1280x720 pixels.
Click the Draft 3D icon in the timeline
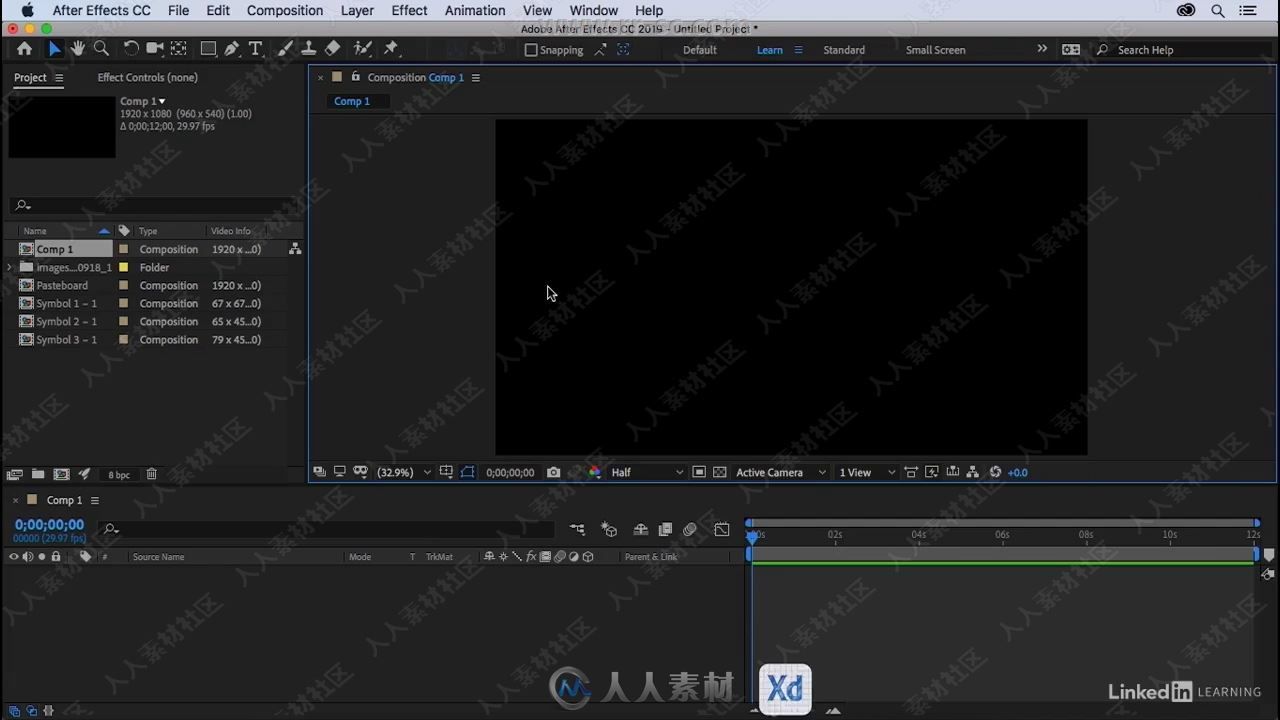tap(609, 529)
